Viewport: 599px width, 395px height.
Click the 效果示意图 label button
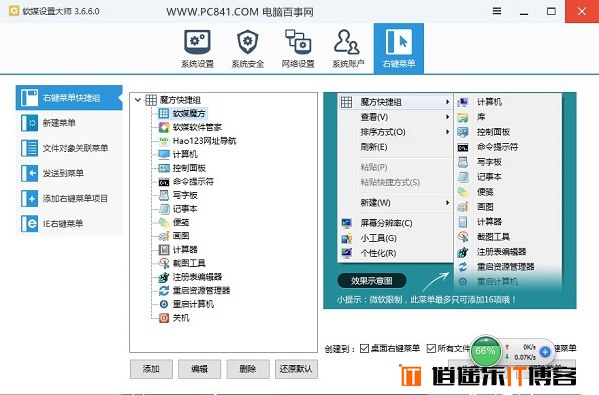[x=372, y=281]
